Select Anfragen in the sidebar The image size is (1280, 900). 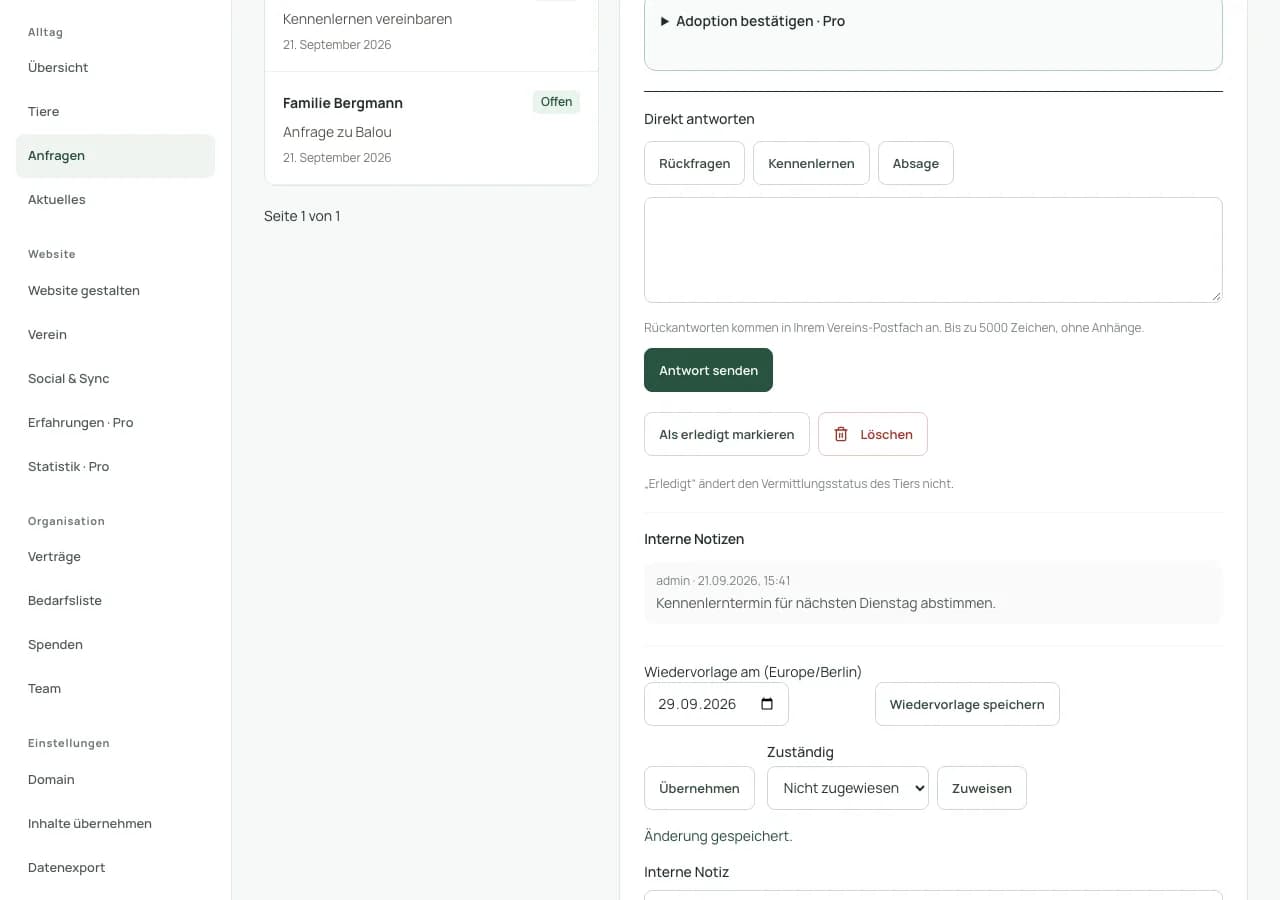[x=115, y=156]
